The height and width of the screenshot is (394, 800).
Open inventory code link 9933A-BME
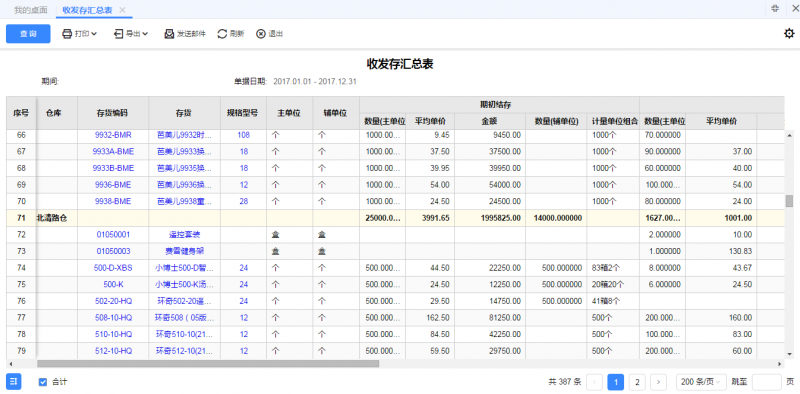pyautogui.click(x=113, y=152)
